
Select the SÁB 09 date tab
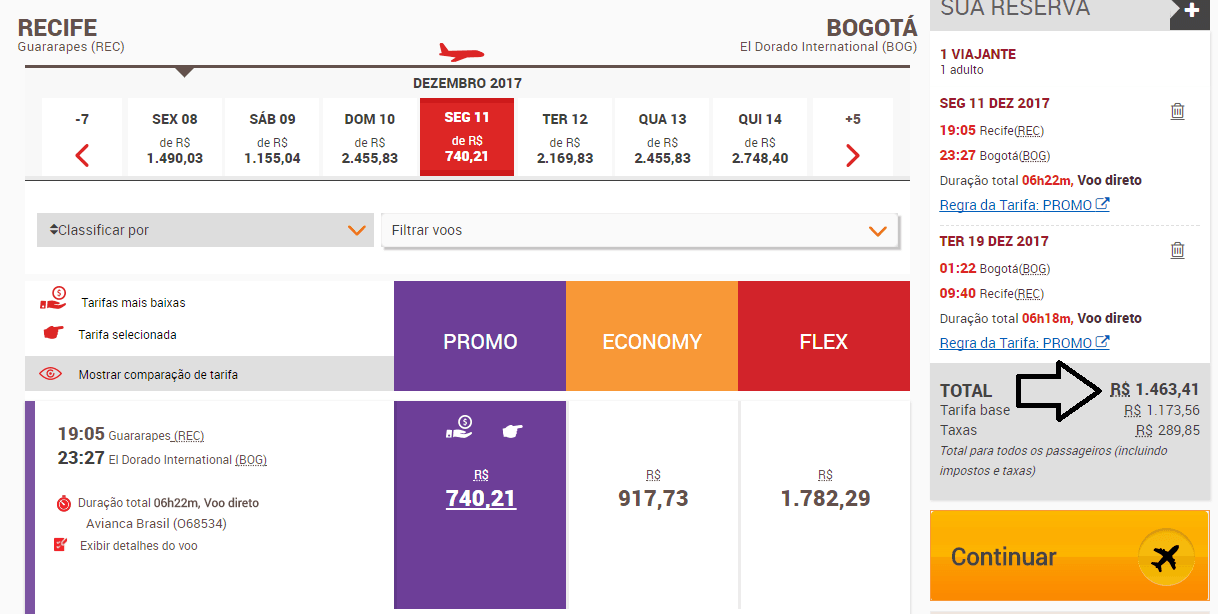(272, 137)
